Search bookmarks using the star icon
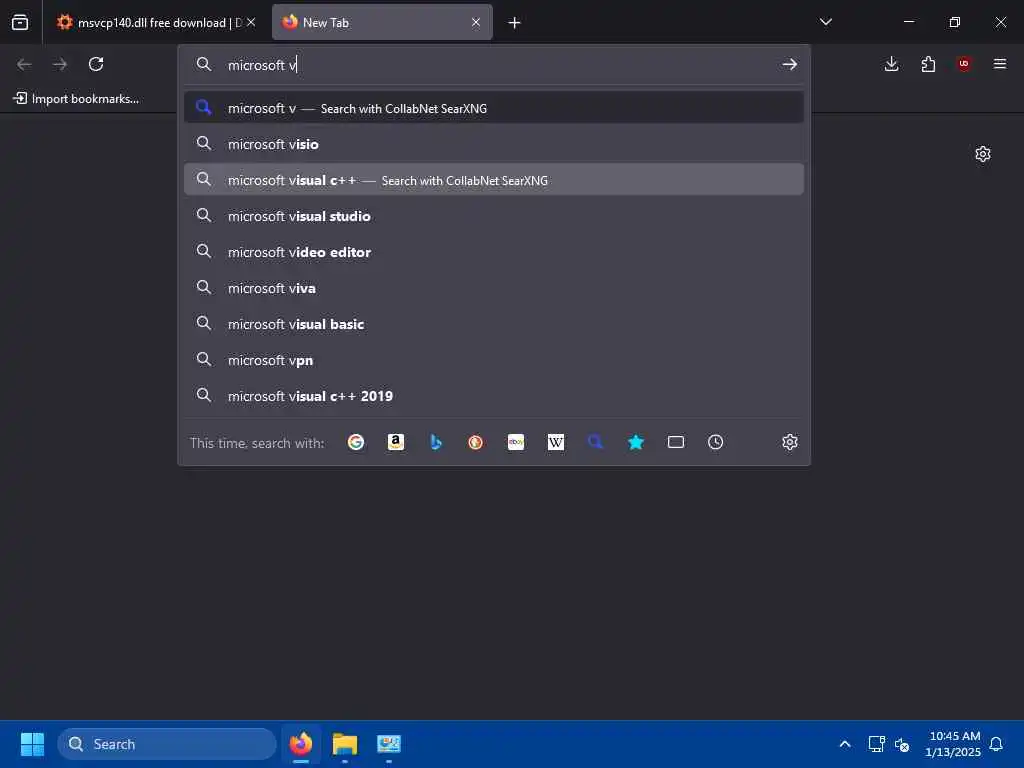This screenshot has height=768, width=1024. pos(636,442)
